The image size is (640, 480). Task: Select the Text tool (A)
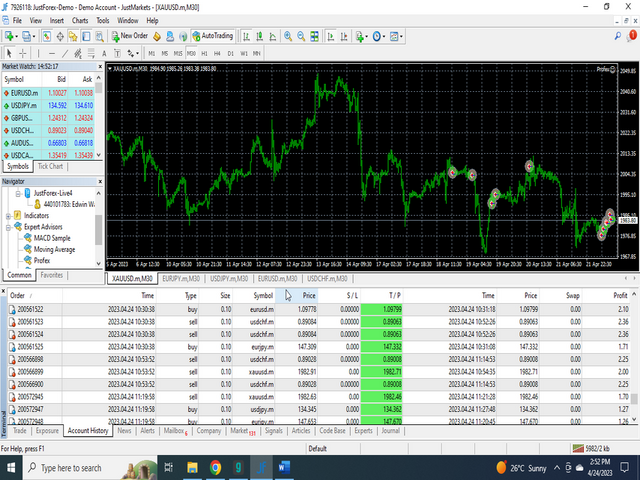[x=104, y=53]
